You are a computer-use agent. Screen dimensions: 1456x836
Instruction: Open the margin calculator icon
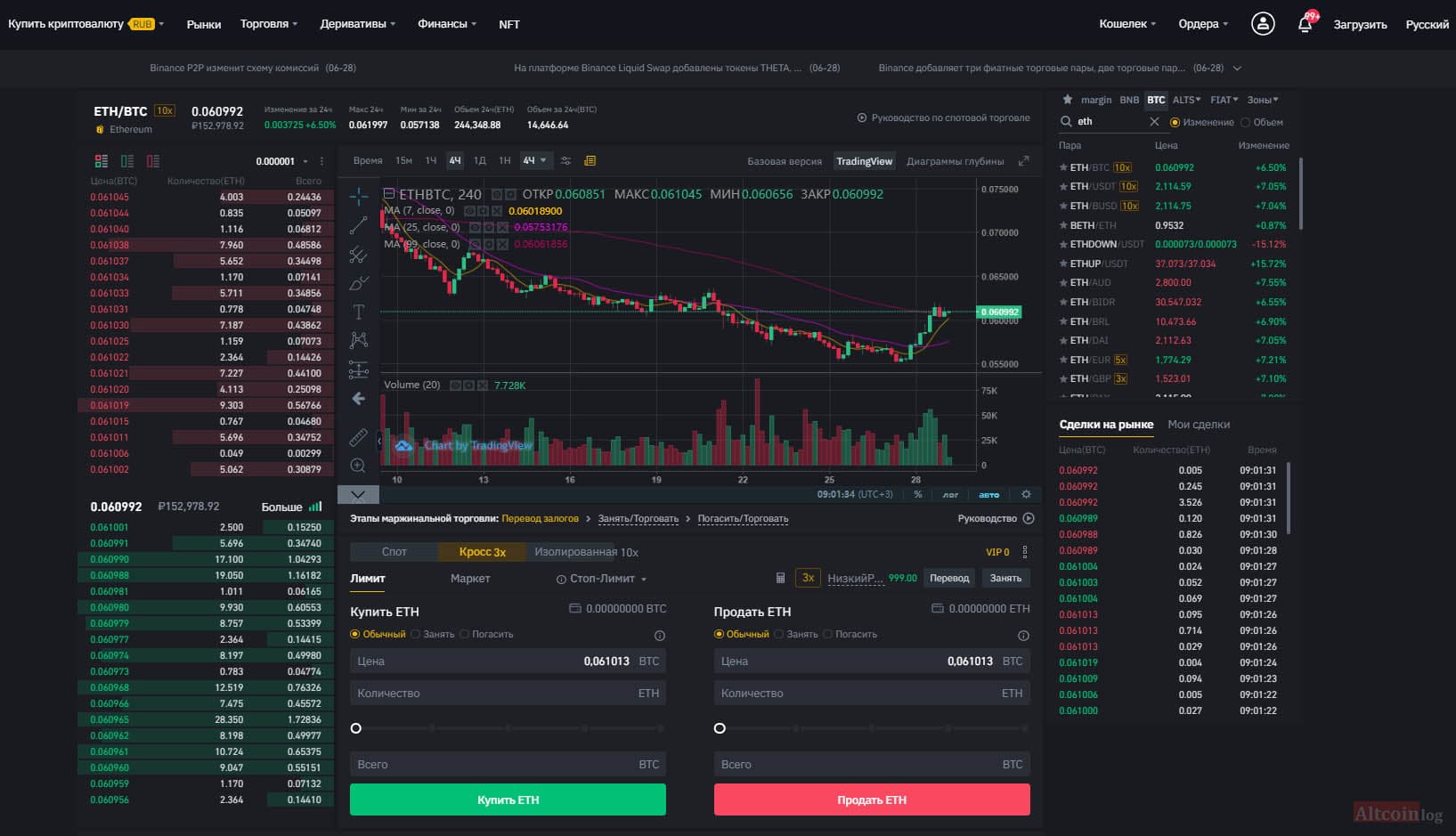tap(780, 578)
